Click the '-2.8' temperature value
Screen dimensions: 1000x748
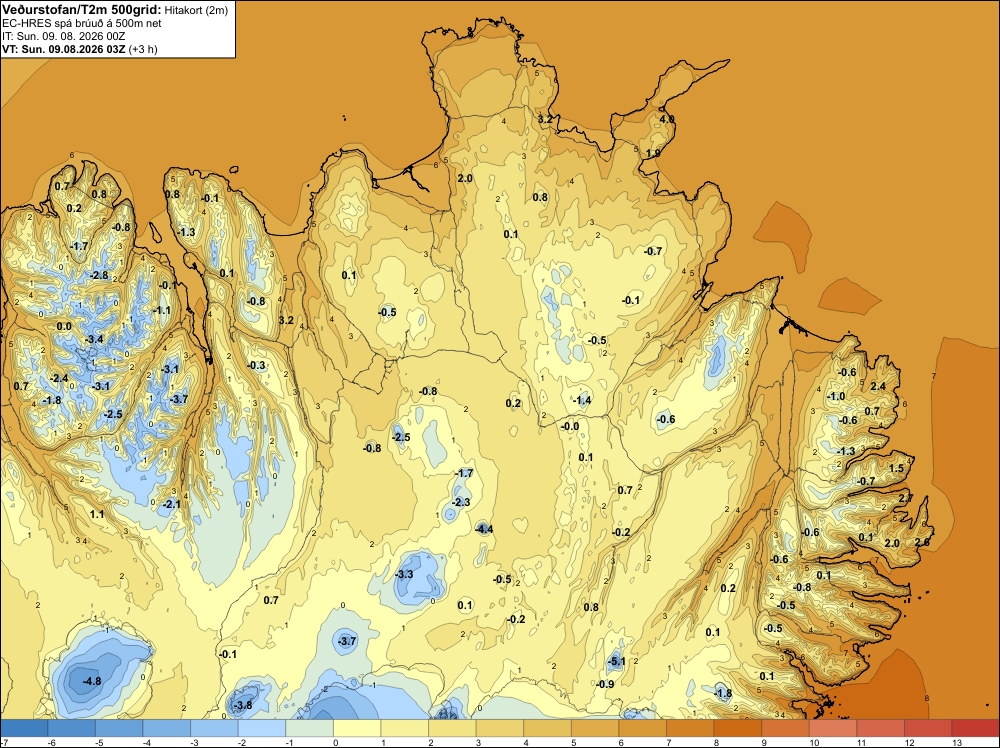[99, 275]
